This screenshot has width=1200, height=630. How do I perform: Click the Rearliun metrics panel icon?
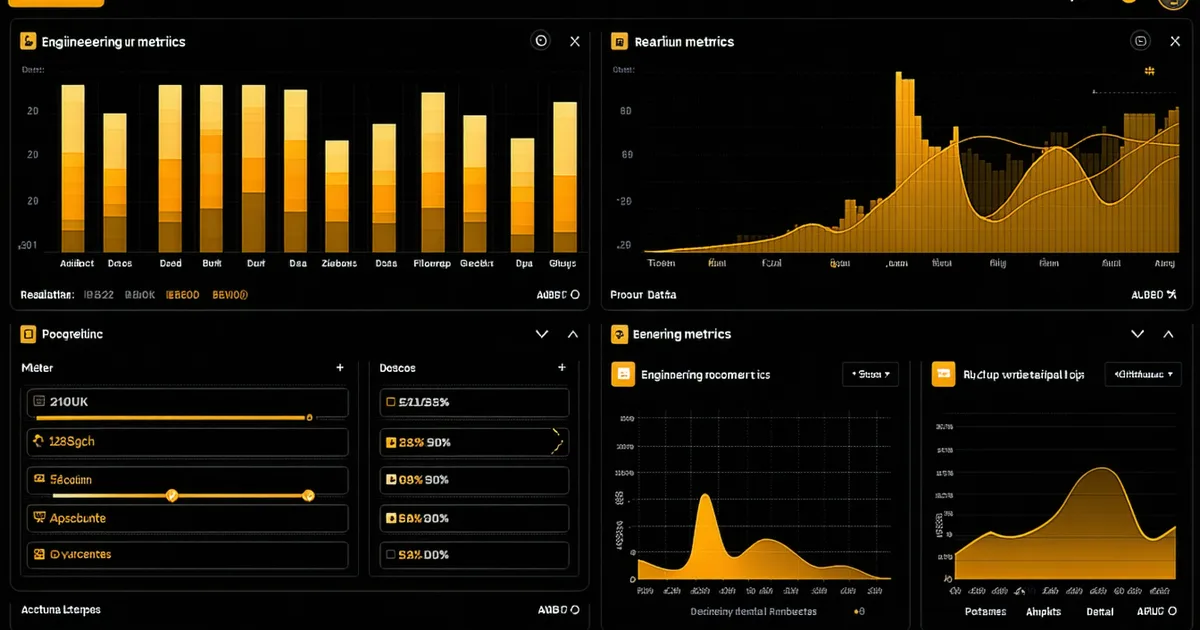[x=620, y=41]
